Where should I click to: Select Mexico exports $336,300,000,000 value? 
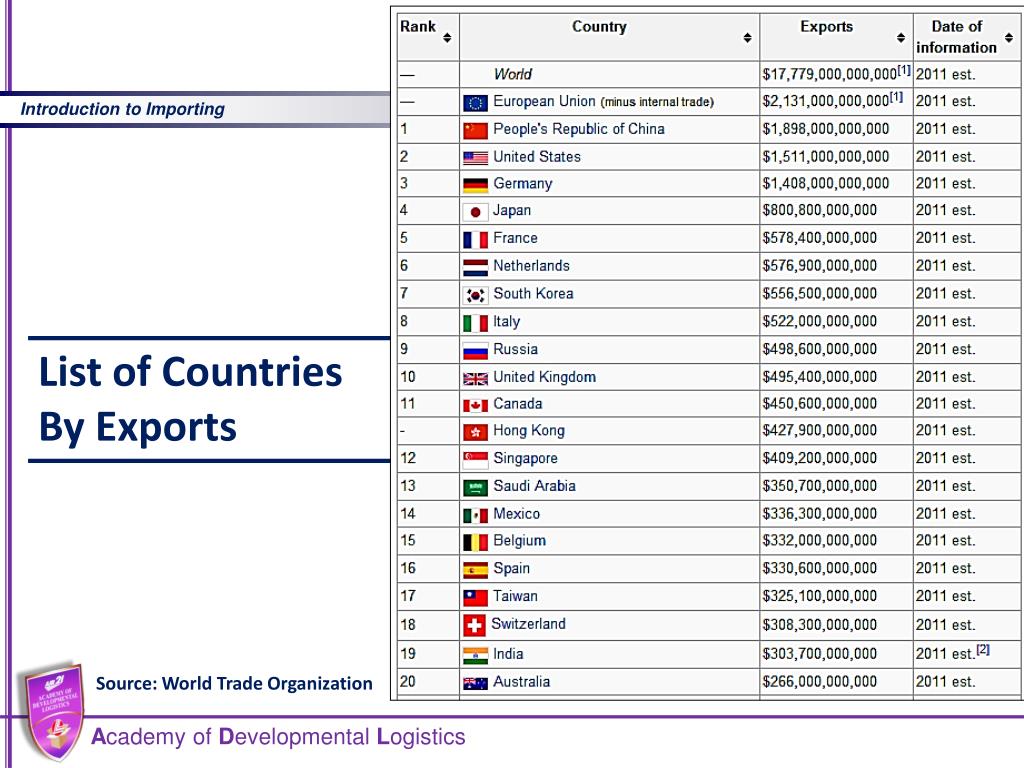point(820,514)
